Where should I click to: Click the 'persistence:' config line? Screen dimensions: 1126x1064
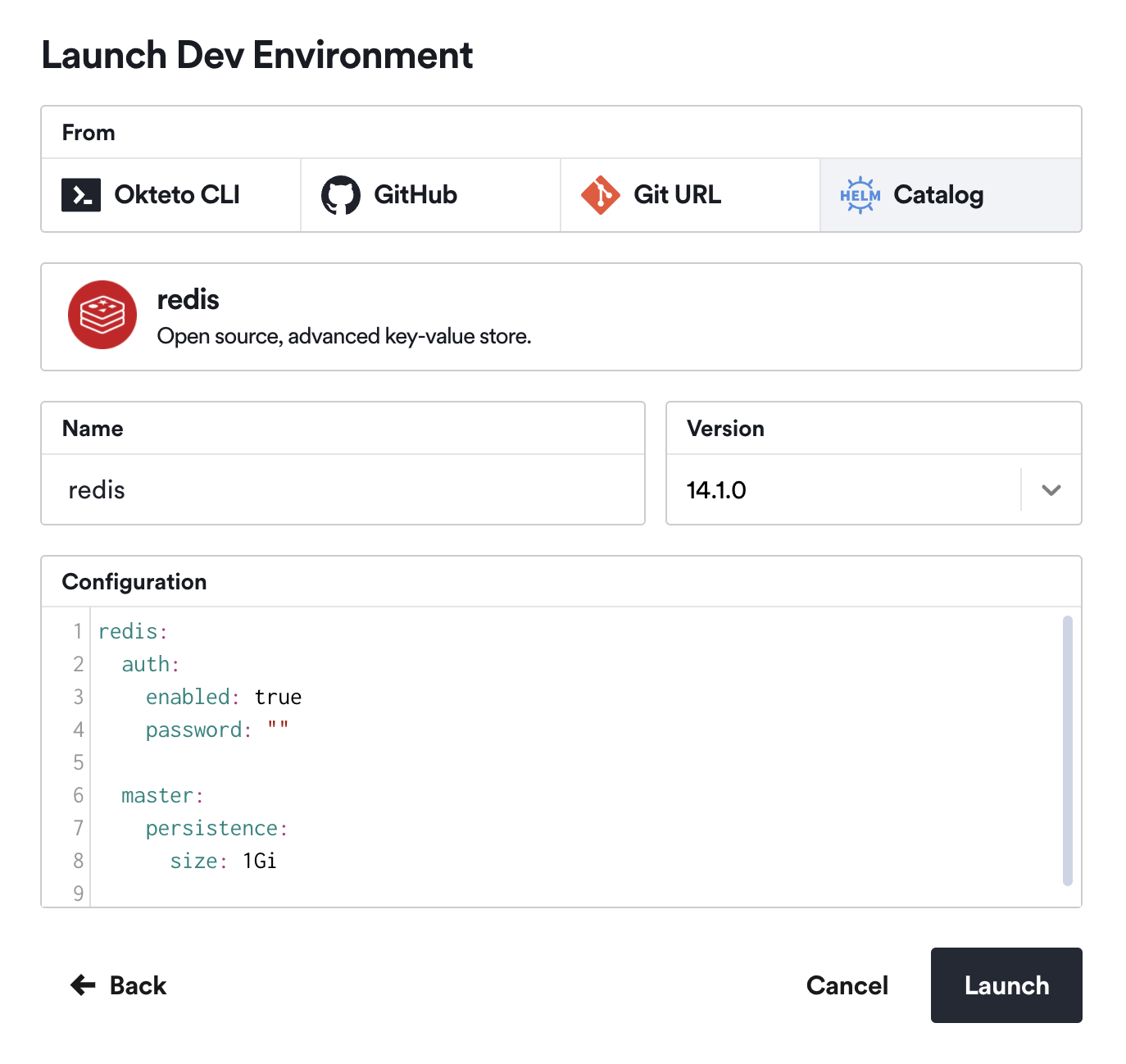click(x=217, y=828)
